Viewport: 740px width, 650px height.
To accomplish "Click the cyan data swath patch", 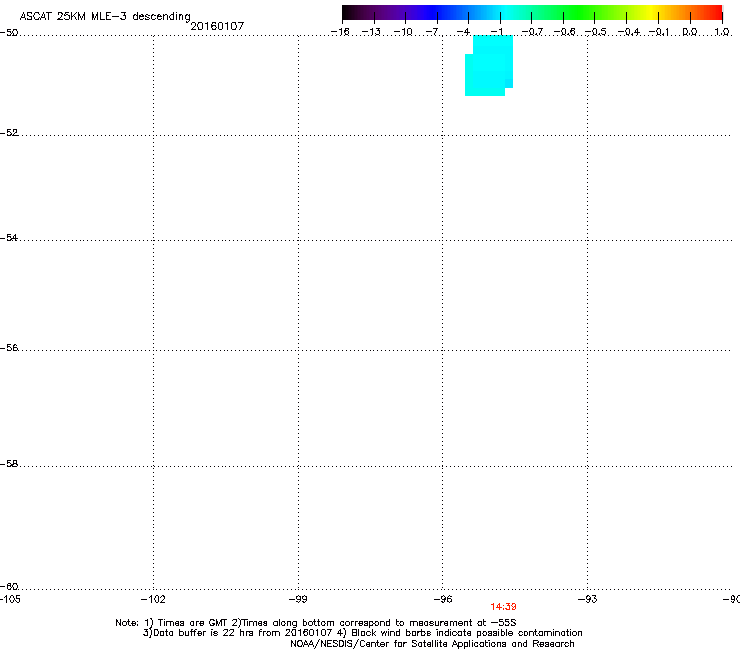I will (x=489, y=66).
